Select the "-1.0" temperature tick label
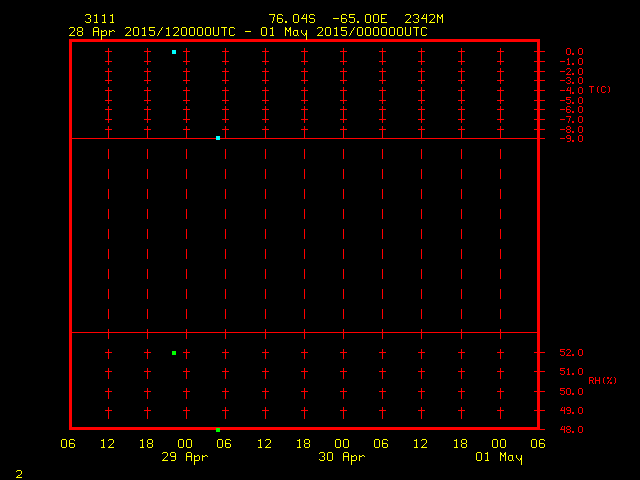This screenshot has height=480, width=640. click(x=571, y=62)
